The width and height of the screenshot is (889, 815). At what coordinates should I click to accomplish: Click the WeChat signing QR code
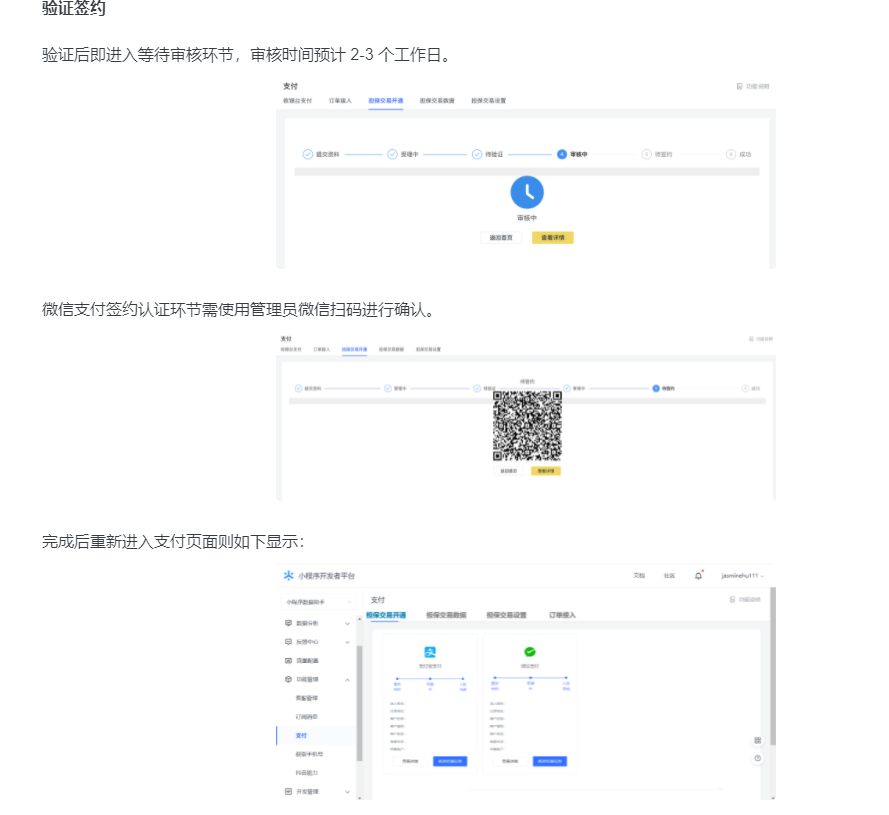[x=527, y=426]
